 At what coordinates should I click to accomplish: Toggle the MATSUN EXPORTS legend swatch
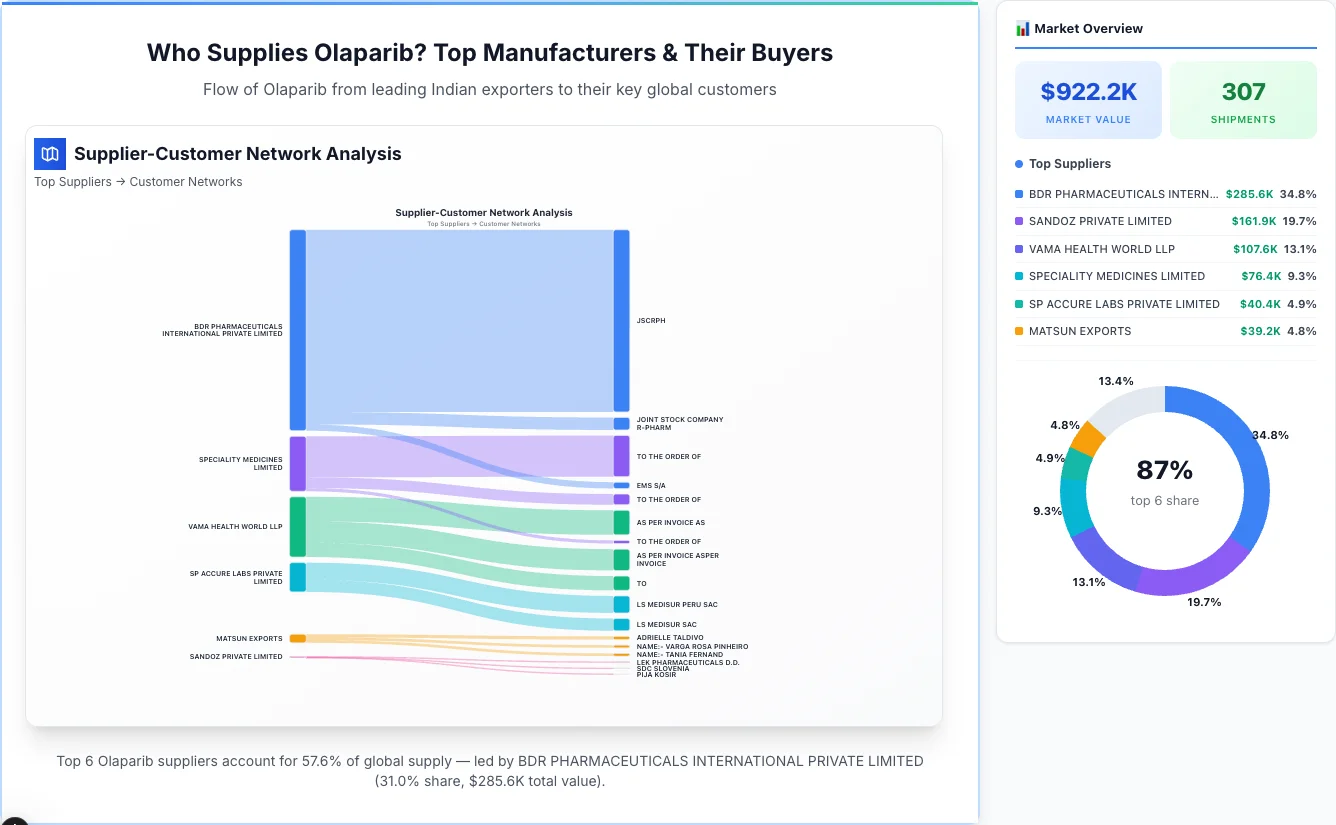tap(1018, 331)
